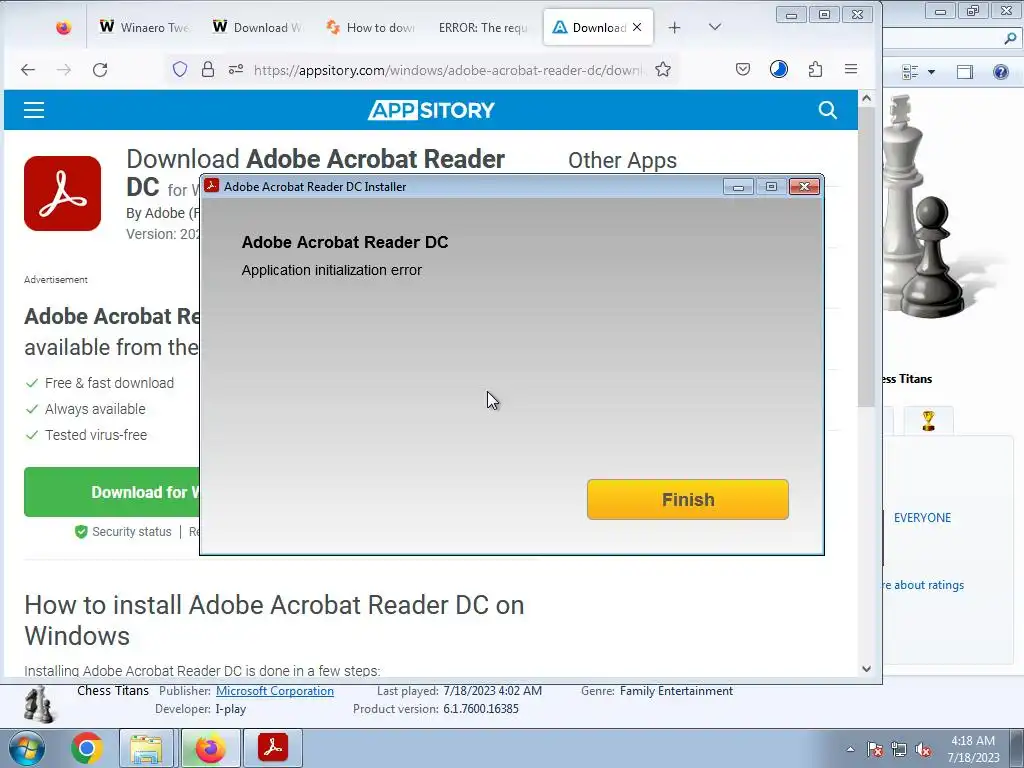Click the Firefox taskbar button
This screenshot has height=768, width=1024.
210,748
